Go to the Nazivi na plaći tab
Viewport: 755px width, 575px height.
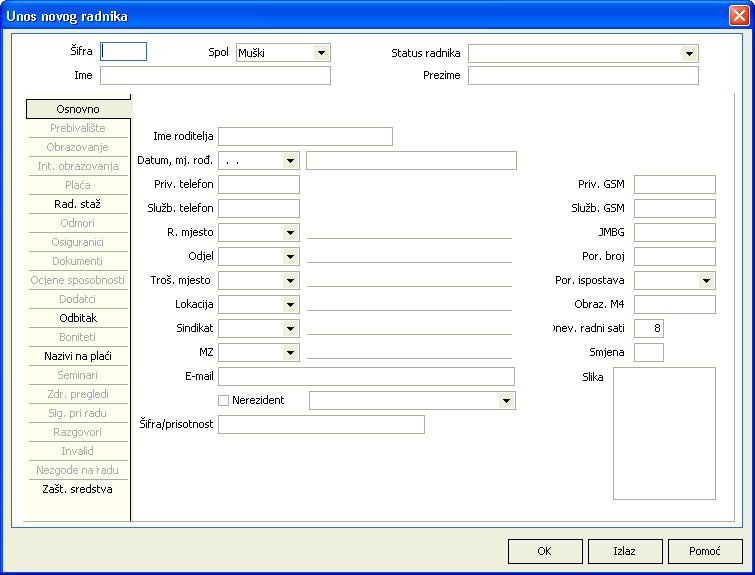point(77,356)
